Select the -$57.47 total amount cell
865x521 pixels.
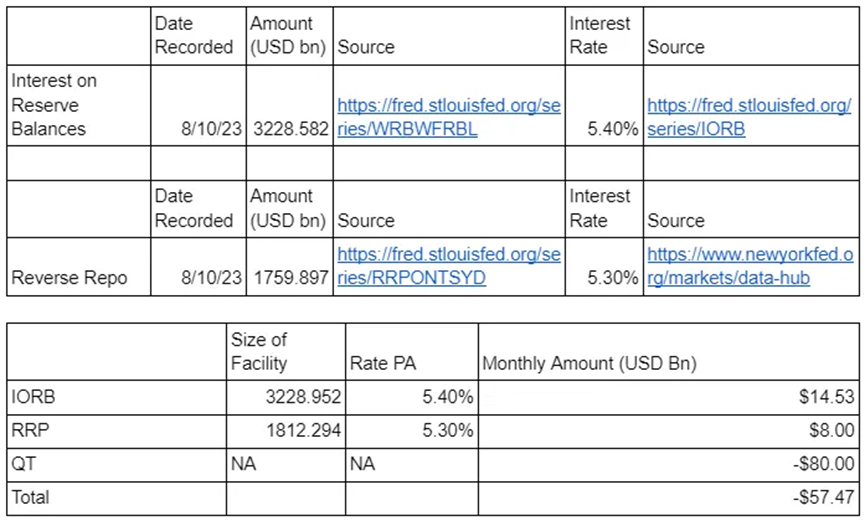tap(669, 498)
